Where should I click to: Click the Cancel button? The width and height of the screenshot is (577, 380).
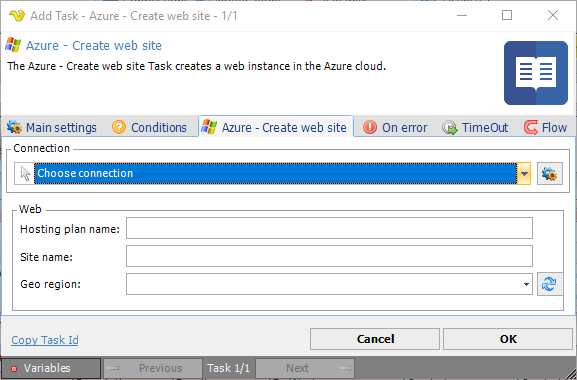click(x=375, y=339)
